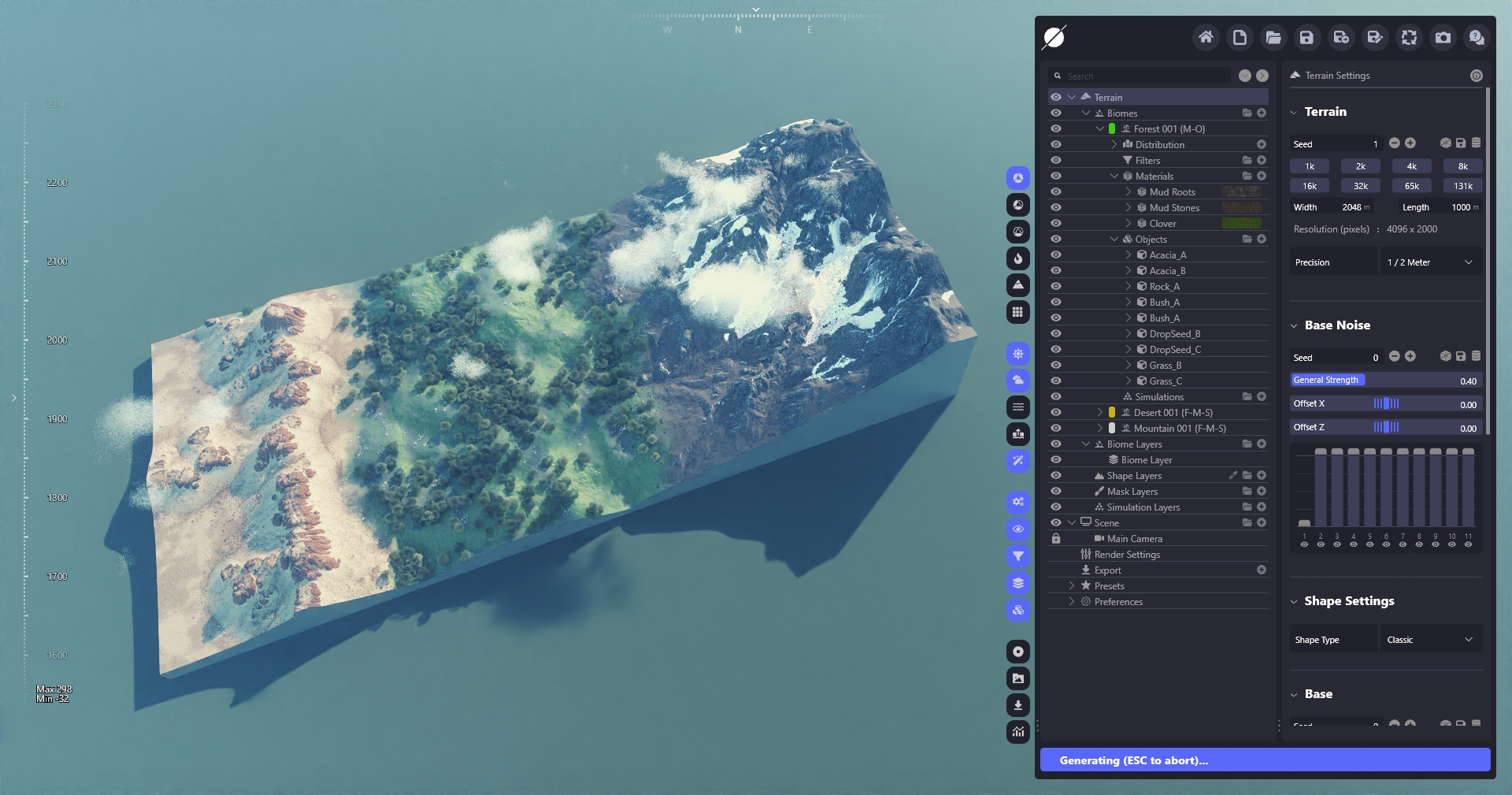Viewport: 1512px width, 795px height.
Task: Hide the Mud Roots material with its eye
Action: click(1056, 191)
